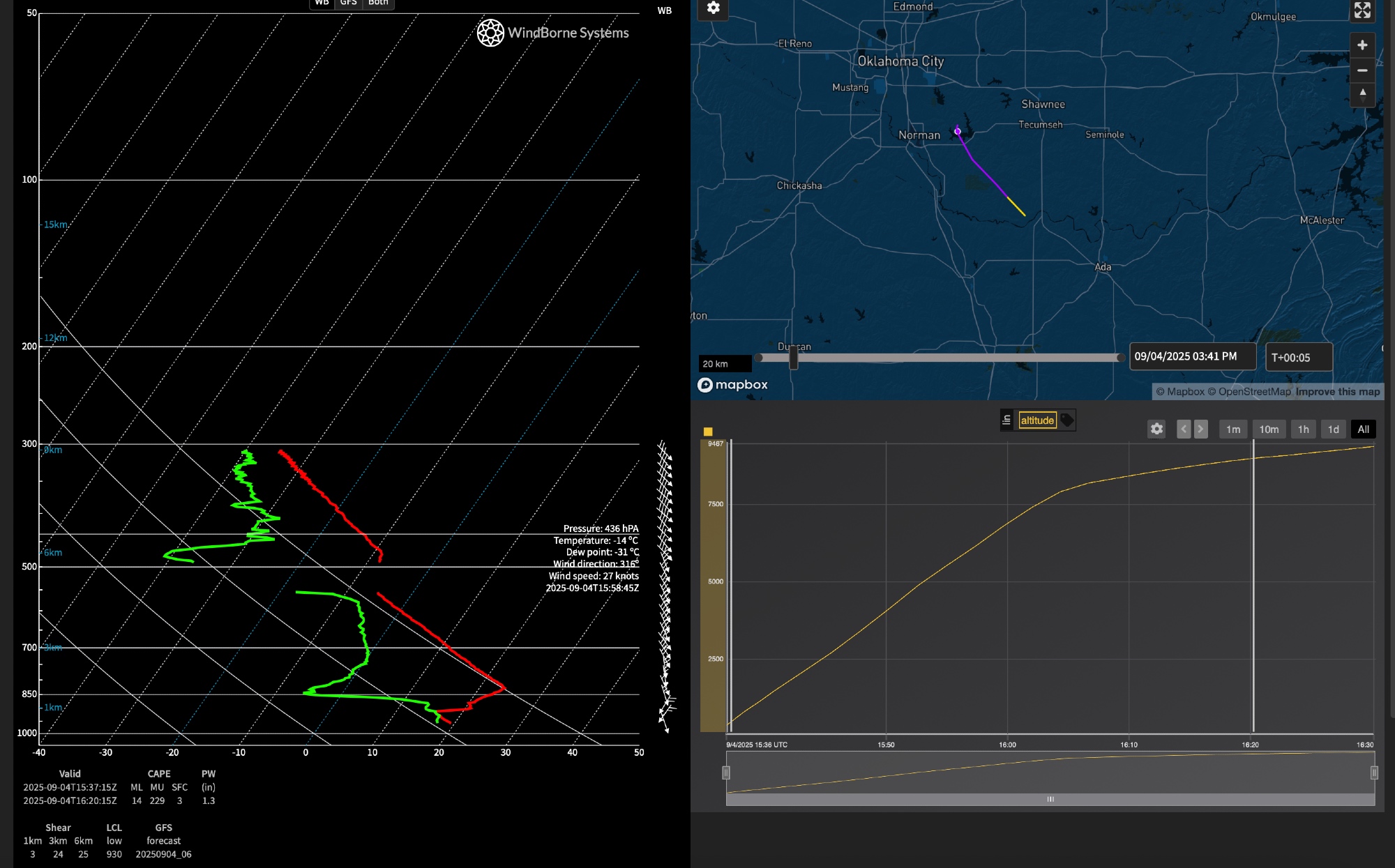The height and width of the screenshot is (868, 1395).
Task: Open map settings gear icon
Action: pyautogui.click(x=713, y=8)
